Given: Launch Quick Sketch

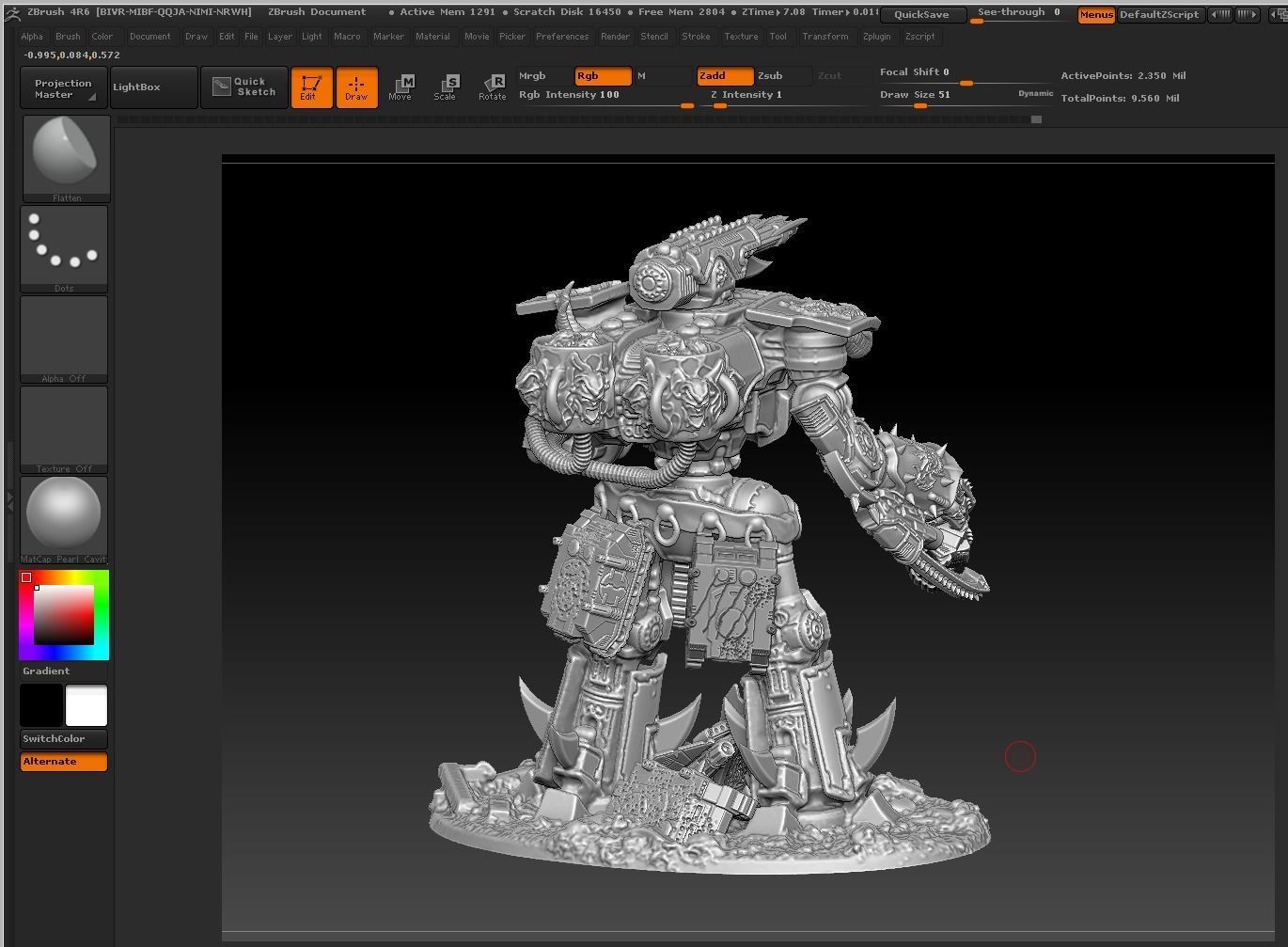Looking at the screenshot, I should 244,87.
